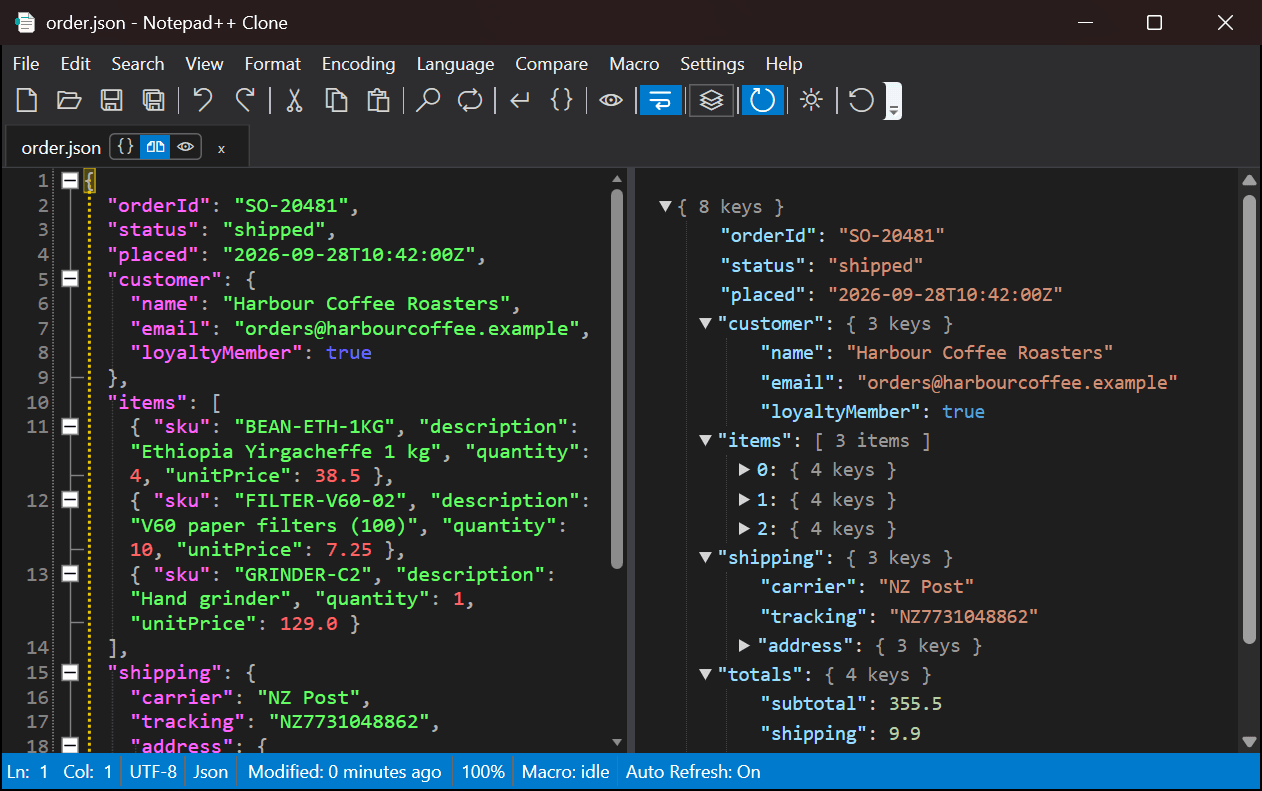Open the Macro menu
1262x791 pixels.
[x=635, y=63]
